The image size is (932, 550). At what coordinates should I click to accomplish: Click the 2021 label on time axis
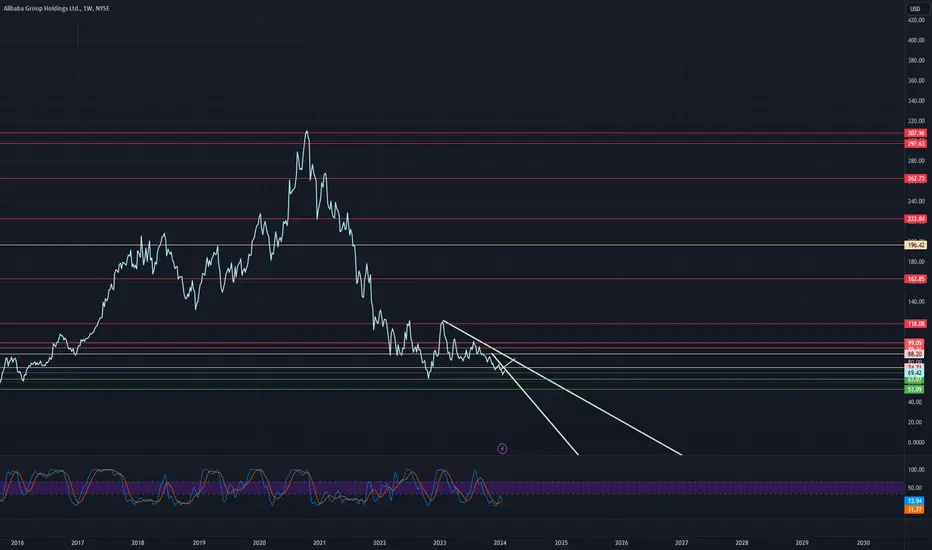[x=319, y=543]
